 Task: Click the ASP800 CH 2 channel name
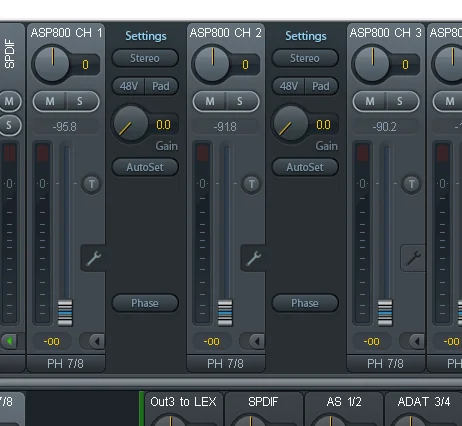(x=226, y=33)
